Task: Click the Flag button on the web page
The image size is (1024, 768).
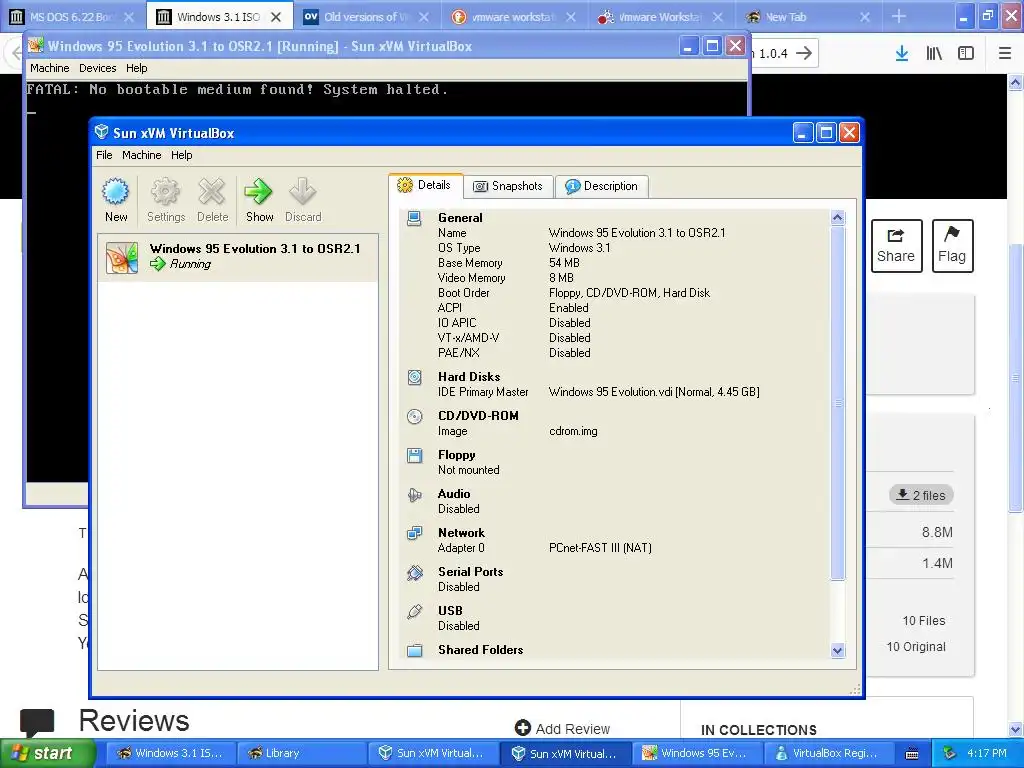Action: [x=952, y=246]
